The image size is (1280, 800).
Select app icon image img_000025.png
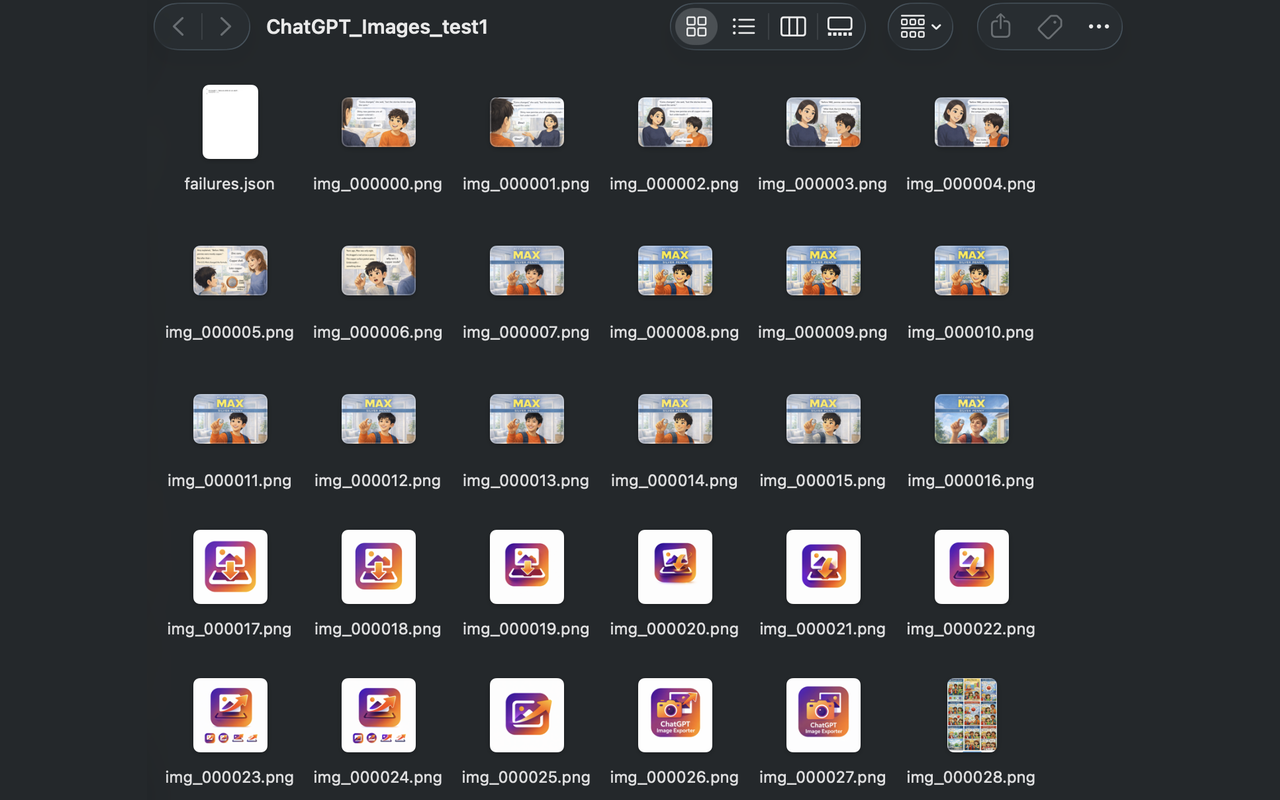[527, 715]
